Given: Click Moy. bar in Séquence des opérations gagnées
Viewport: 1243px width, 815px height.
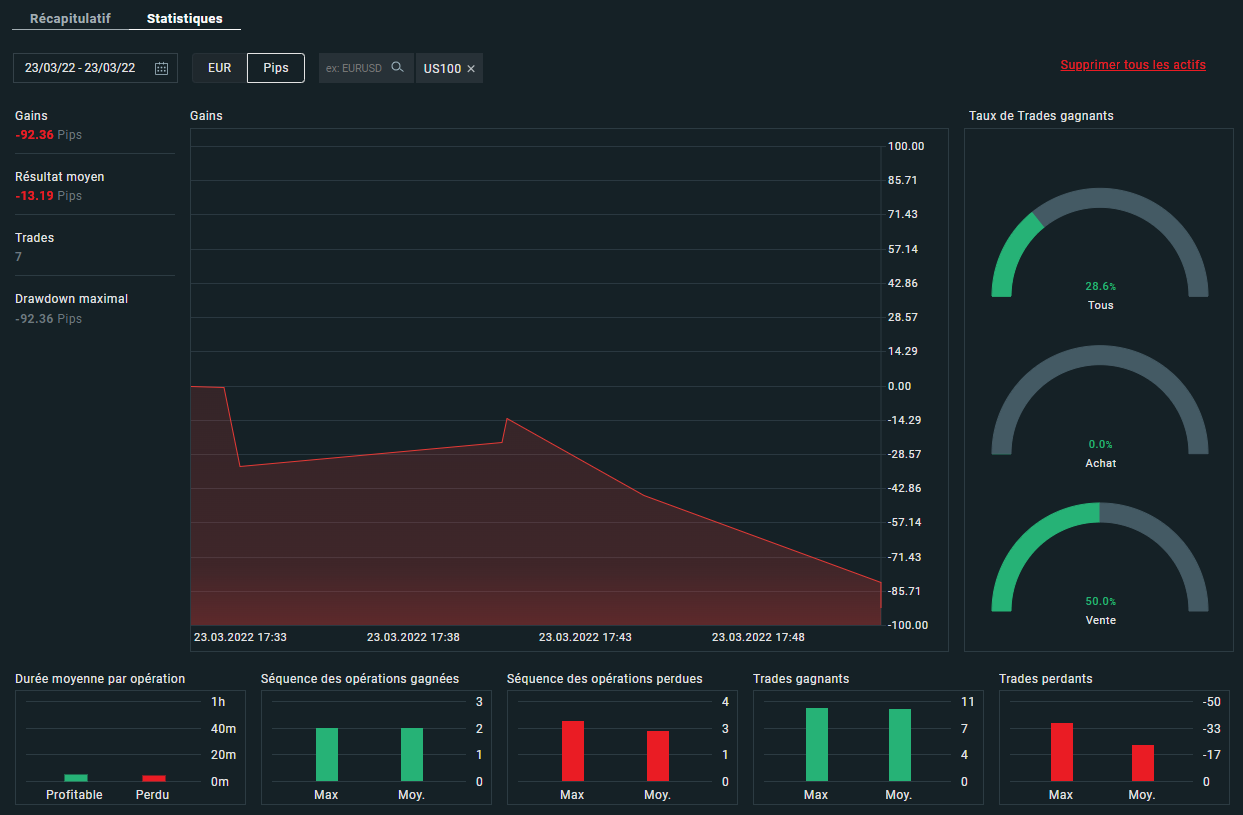Looking at the screenshot, I should point(412,755).
